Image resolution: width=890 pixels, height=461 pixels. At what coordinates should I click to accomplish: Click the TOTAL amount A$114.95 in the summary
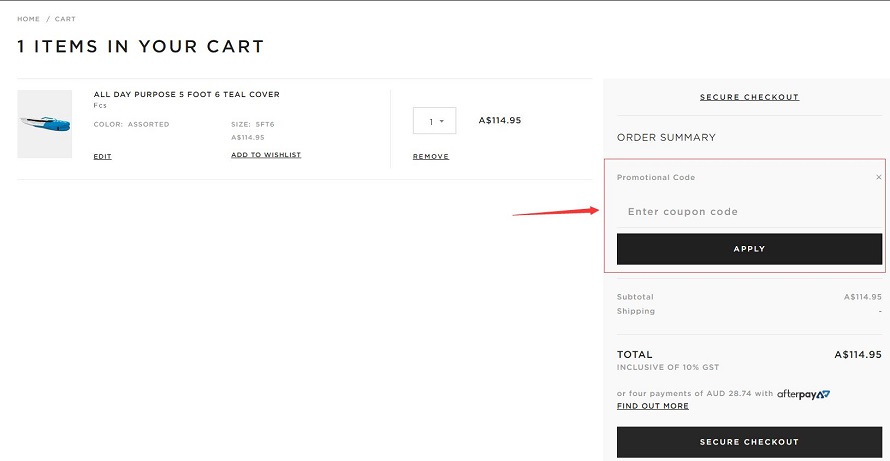[x=858, y=354]
